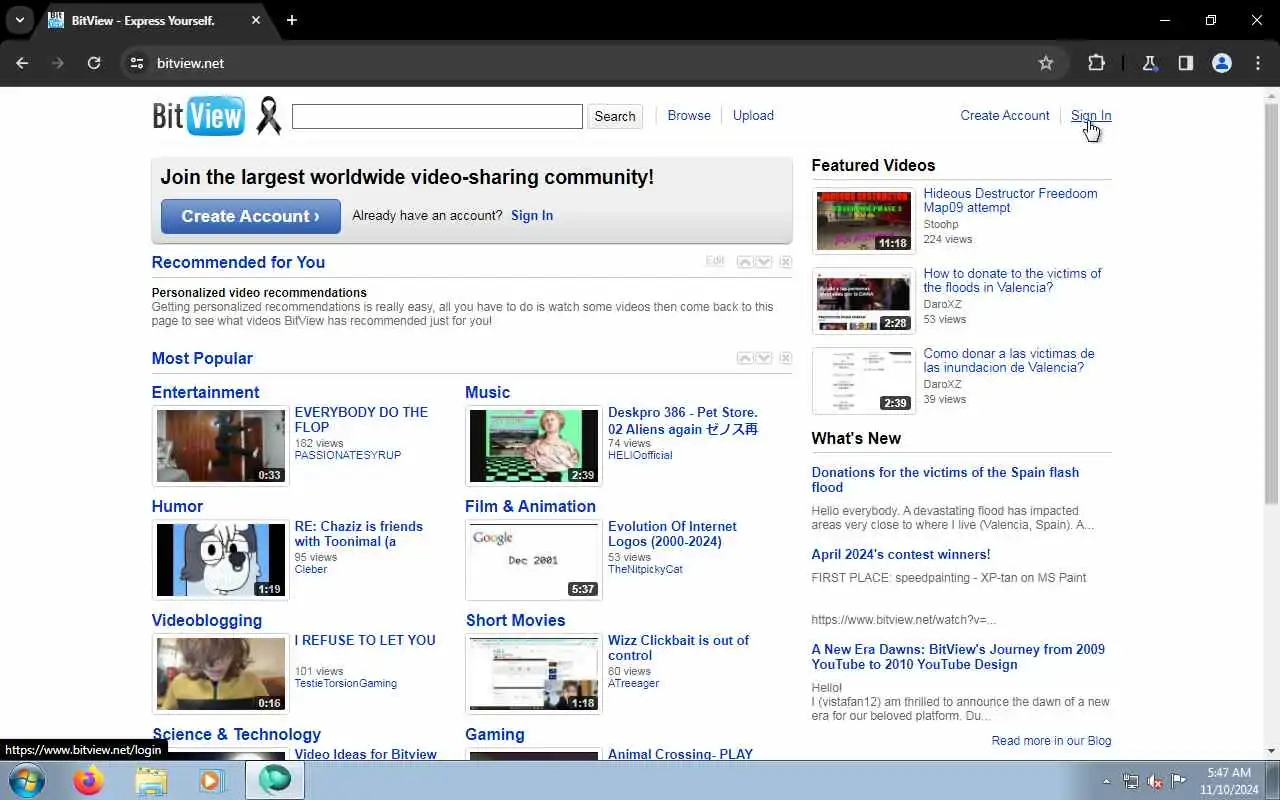Open the Short Movies category heading
This screenshot has height=800, width=1280.
tap(515, 620)
